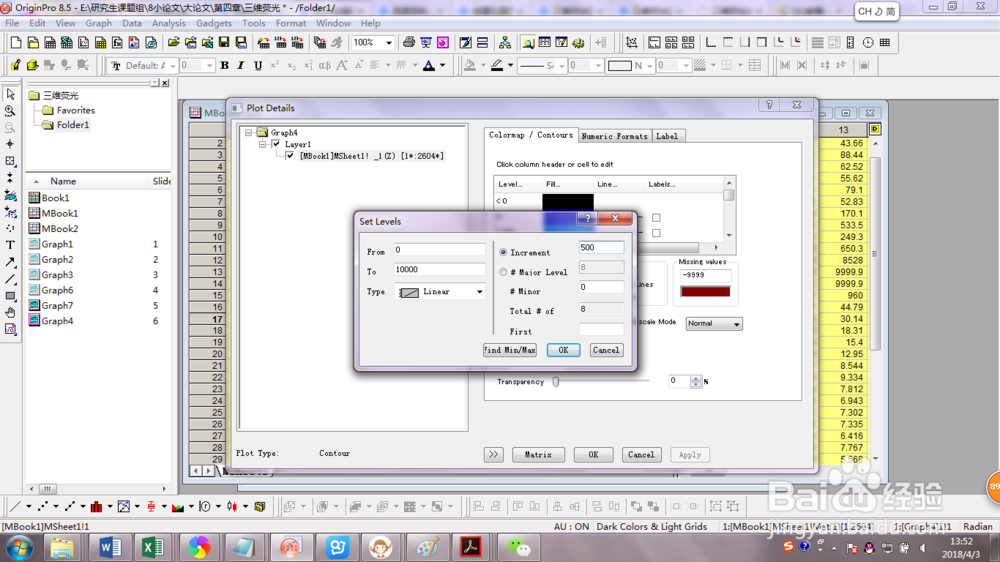
Task: Switch to the Numeric Formats tab
Action: click(614, 136)
